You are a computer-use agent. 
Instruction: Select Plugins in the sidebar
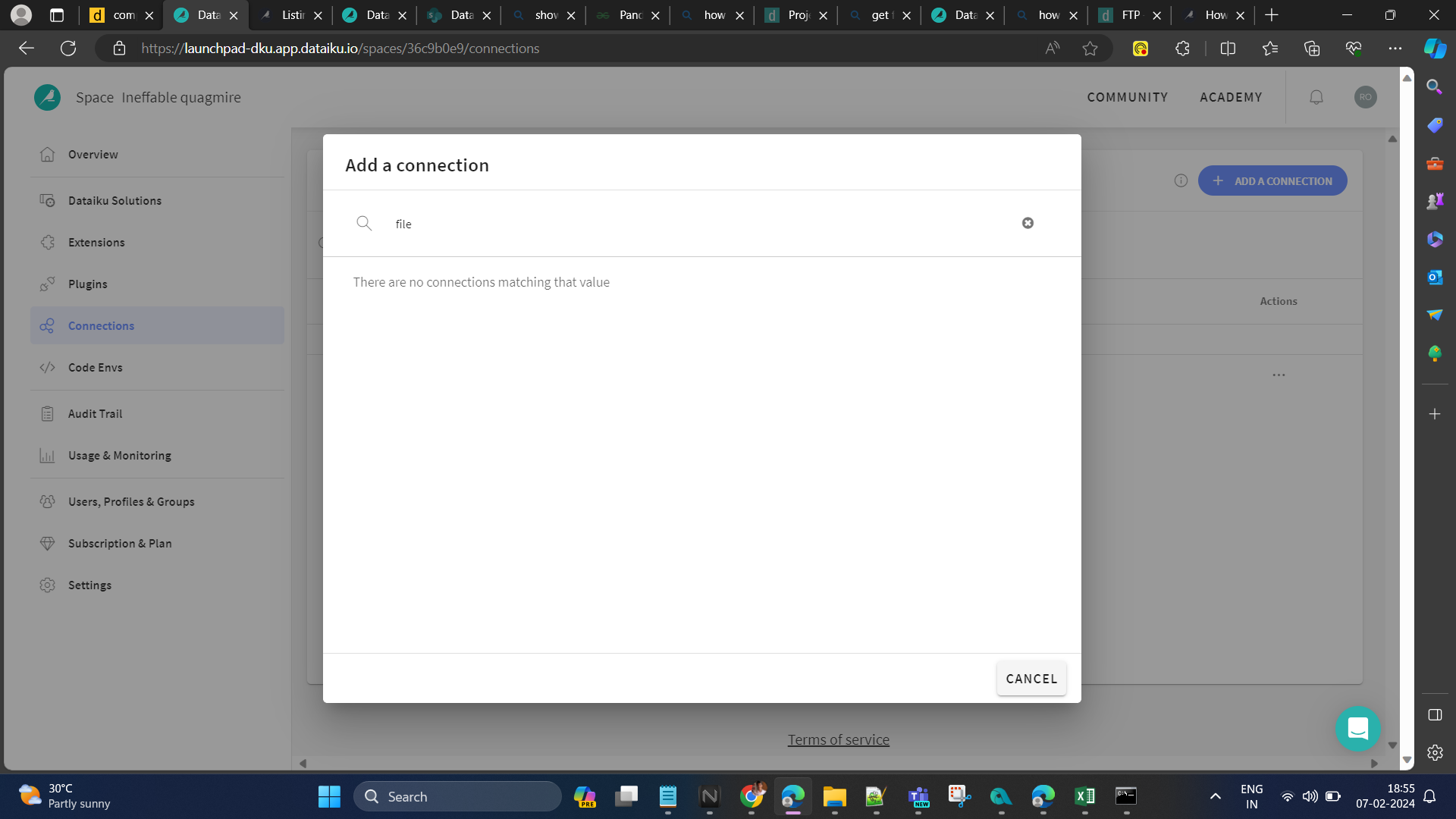tap(157, 284)
